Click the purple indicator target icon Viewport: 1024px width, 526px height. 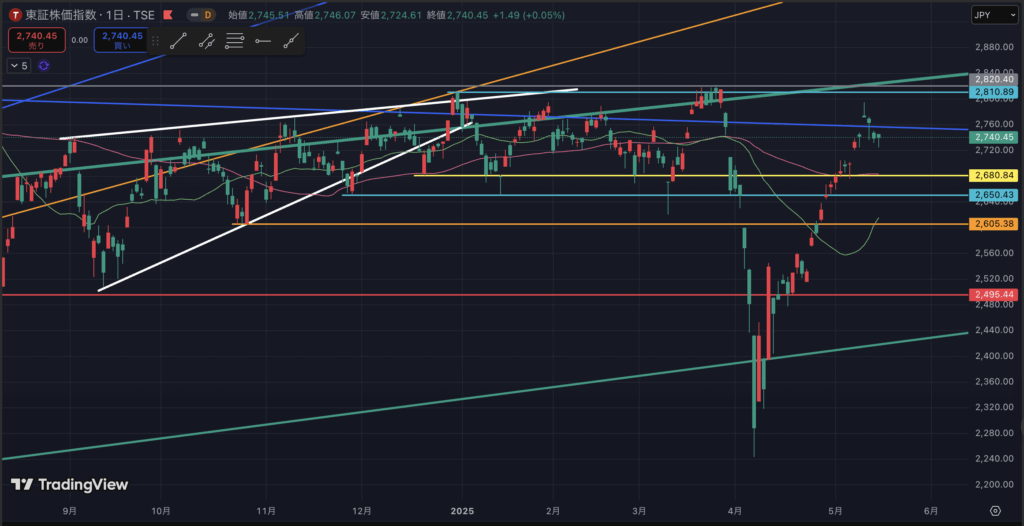pos(44,65)
